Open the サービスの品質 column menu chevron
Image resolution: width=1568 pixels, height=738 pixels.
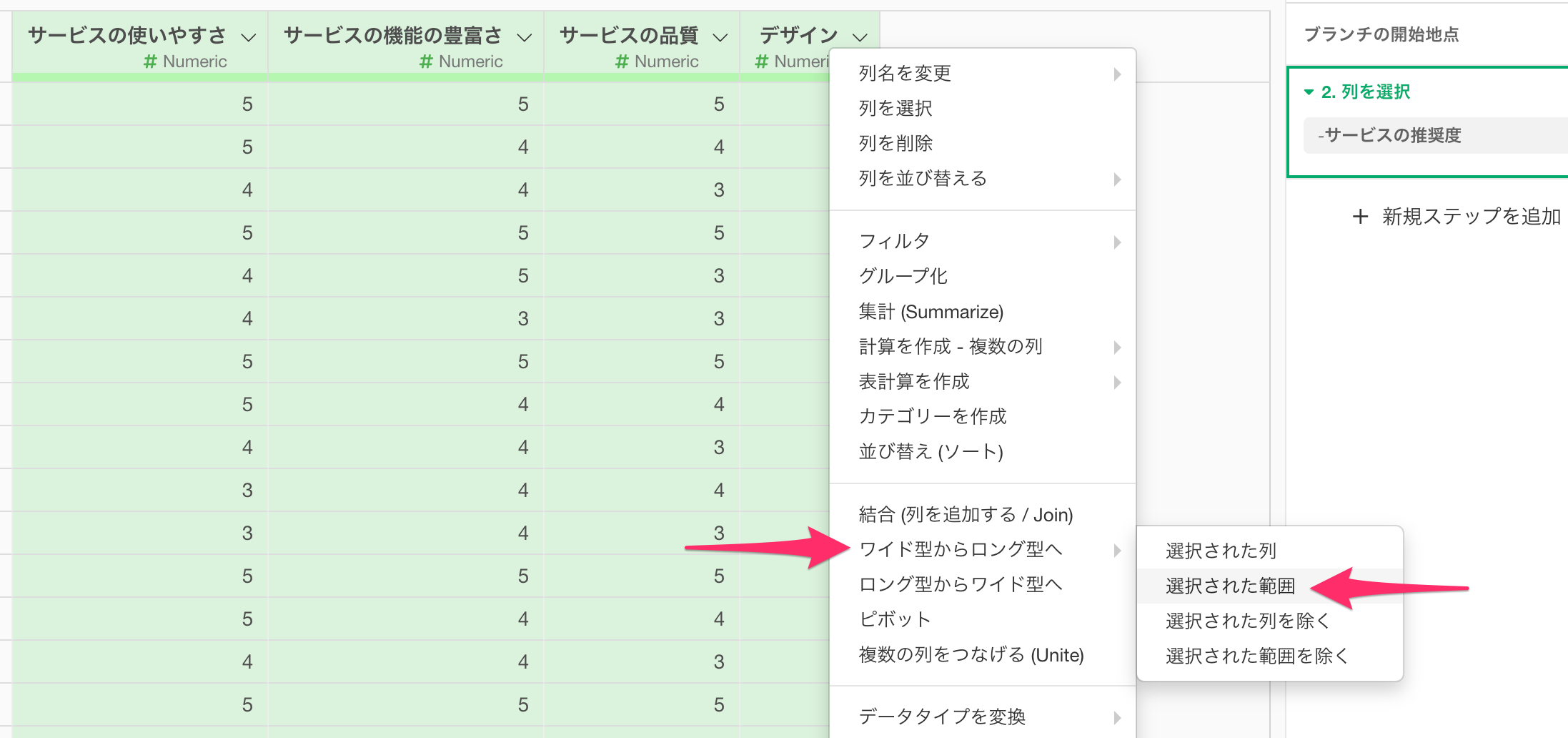coord(720,37)
